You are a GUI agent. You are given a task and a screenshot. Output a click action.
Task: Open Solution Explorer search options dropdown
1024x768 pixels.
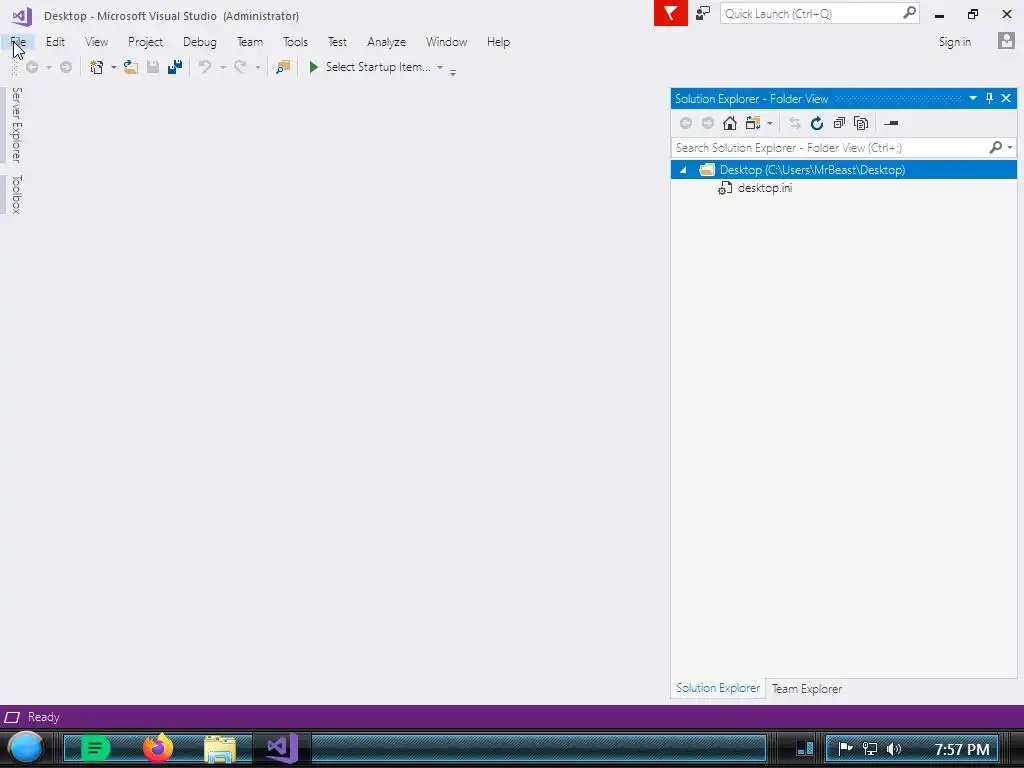[1010, 148]
